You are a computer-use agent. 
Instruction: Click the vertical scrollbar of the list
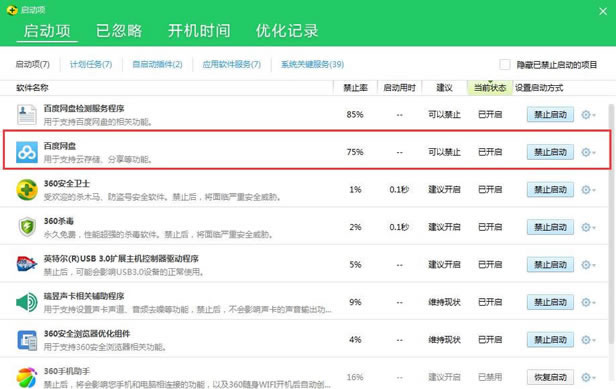(x=611, y=224)
